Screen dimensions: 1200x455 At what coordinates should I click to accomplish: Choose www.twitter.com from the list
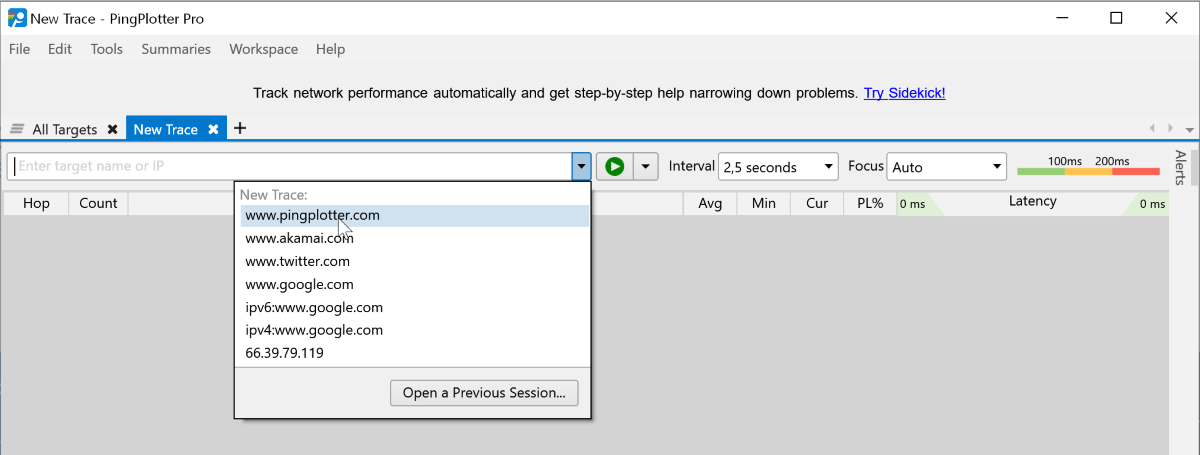coord(414,261)
